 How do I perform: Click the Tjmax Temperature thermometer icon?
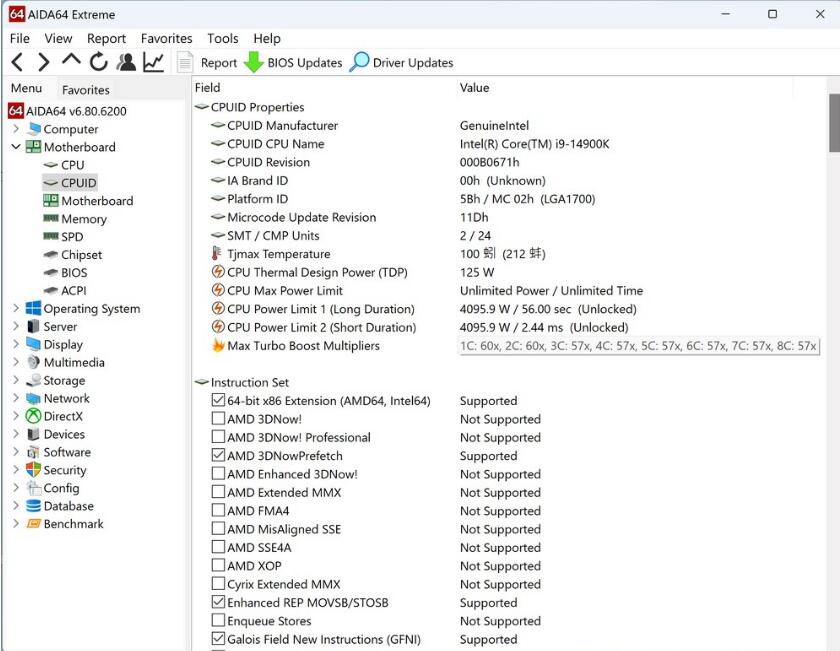tap(216, 253)
